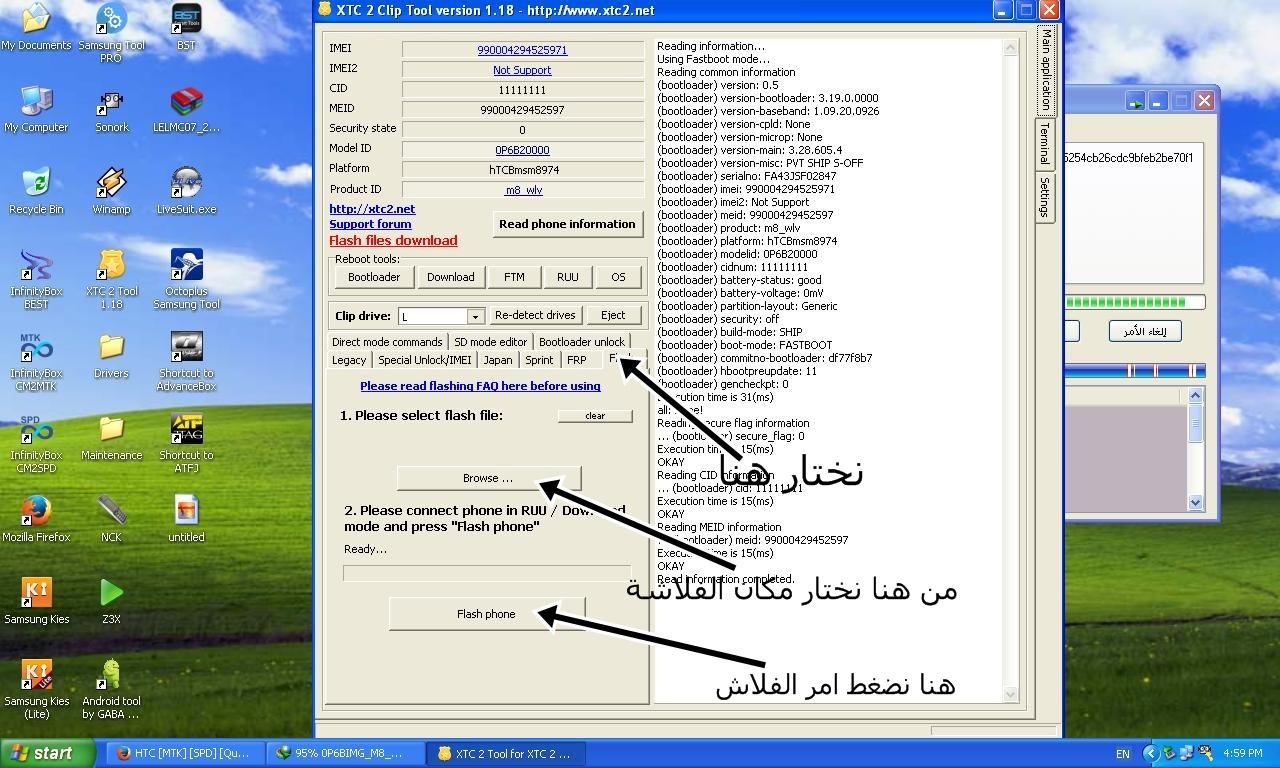Click the flash progress bar in XTC tool

click(487, 573)
